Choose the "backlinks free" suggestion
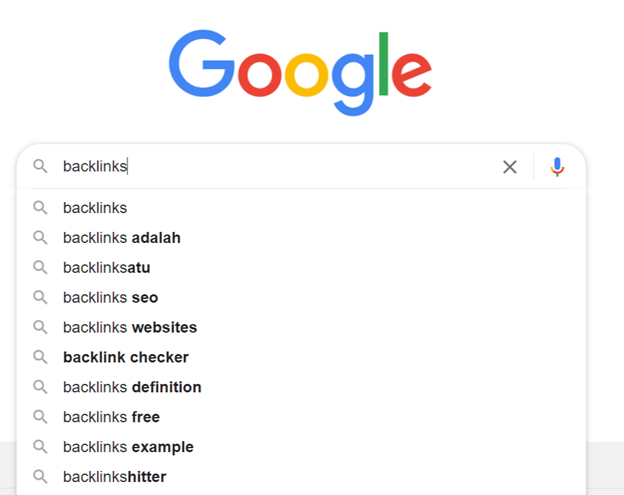Viewport: 624px width, 495px height. tap(301, 417)
